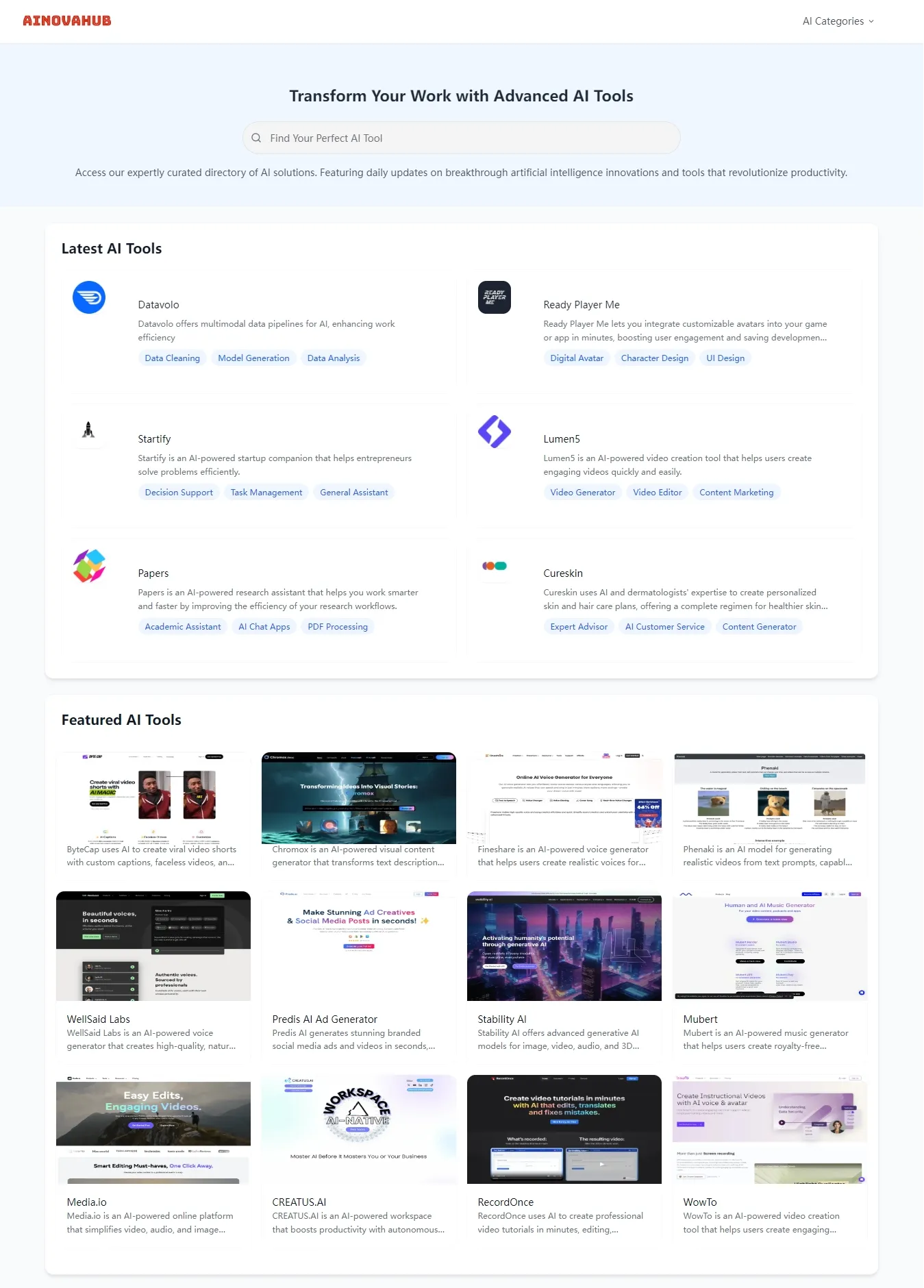The width and height of the screenshot is (924, 1288).
Task: Open the Phenaki preview thumbnail
Action: pyautogui.click(x=770, y=798)
